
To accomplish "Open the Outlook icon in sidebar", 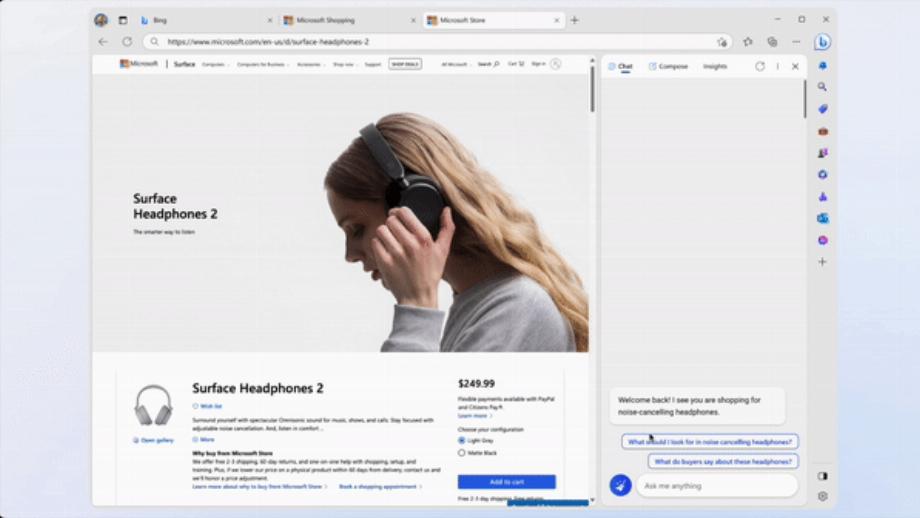I will [x=823, y=218].
